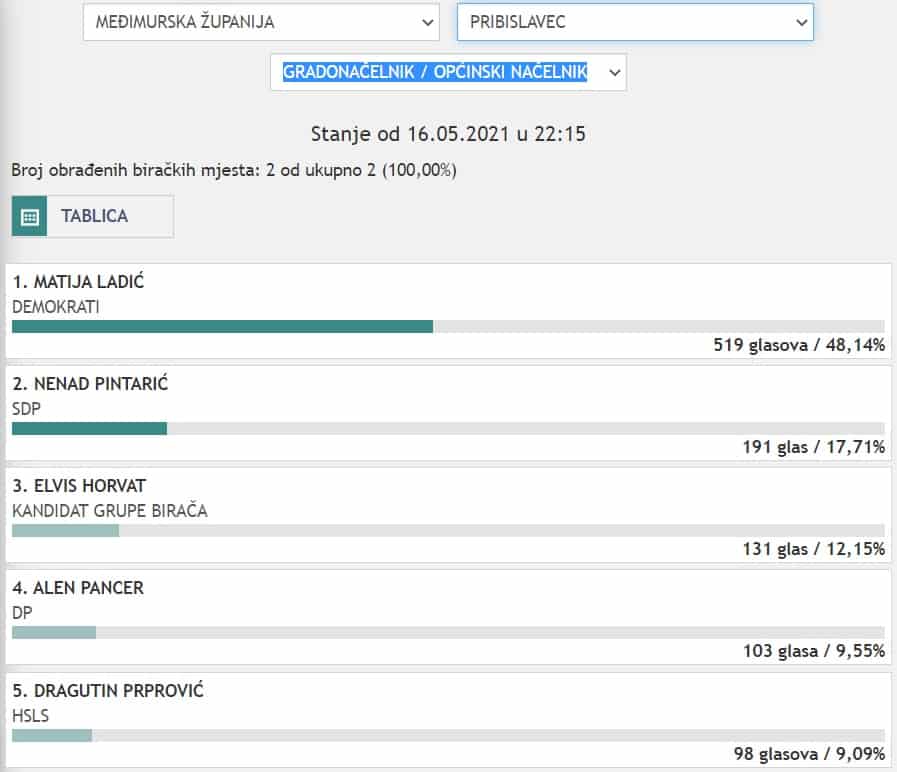Screen dimensions: 897x772
Task: Click the 519 glasova / 48,14% result text
Action: 799,345
